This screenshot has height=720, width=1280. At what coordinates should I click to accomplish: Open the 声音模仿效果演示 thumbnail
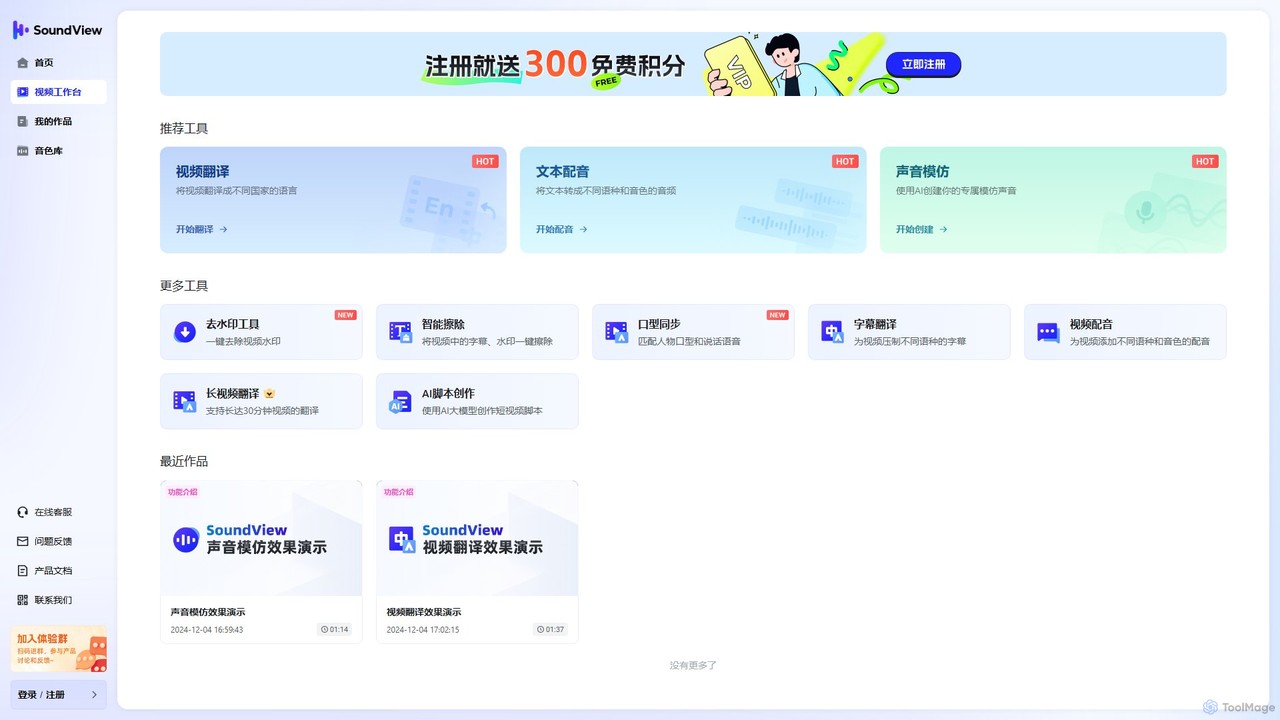coord(261,538)
